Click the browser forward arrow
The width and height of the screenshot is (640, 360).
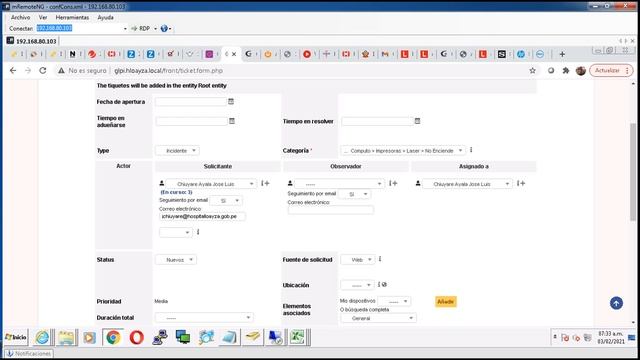click(x=28, y=71)
